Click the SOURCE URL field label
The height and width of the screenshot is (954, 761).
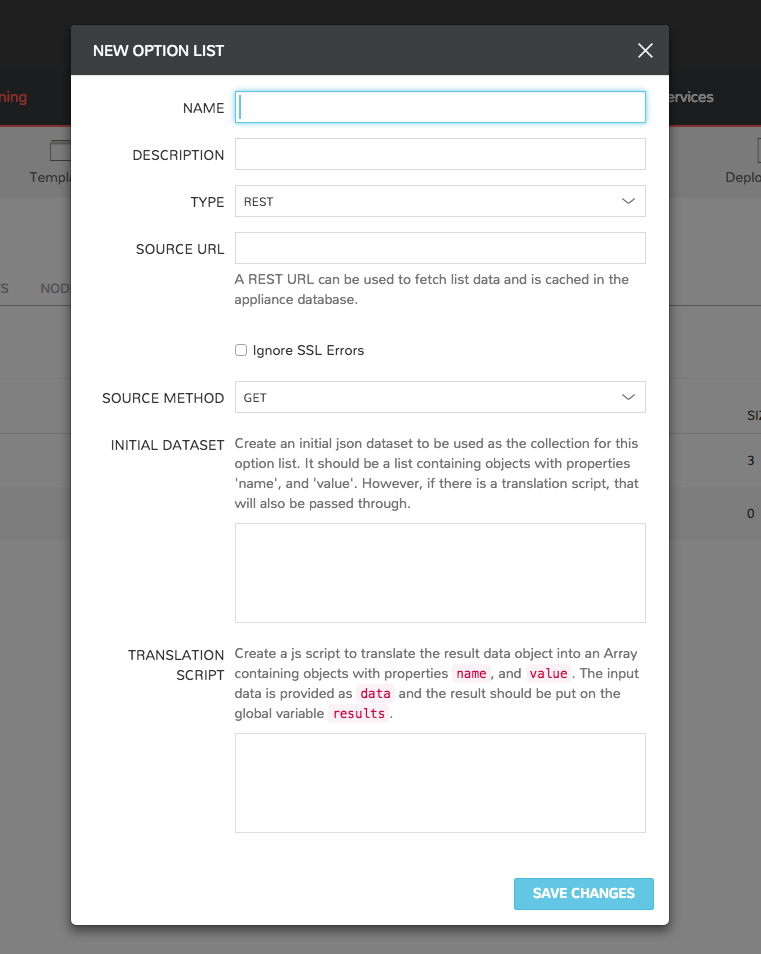(180, 249)
